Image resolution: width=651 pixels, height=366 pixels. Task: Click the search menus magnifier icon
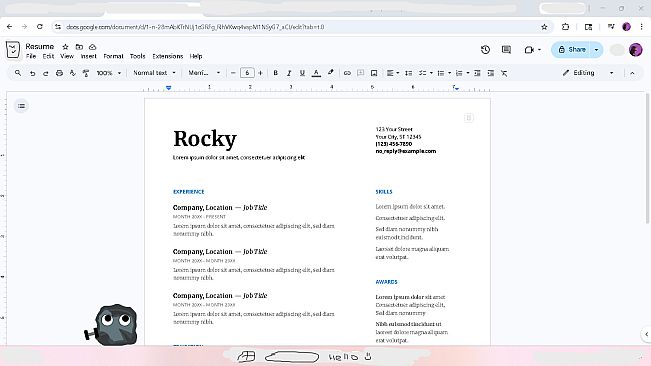[18, 73]
